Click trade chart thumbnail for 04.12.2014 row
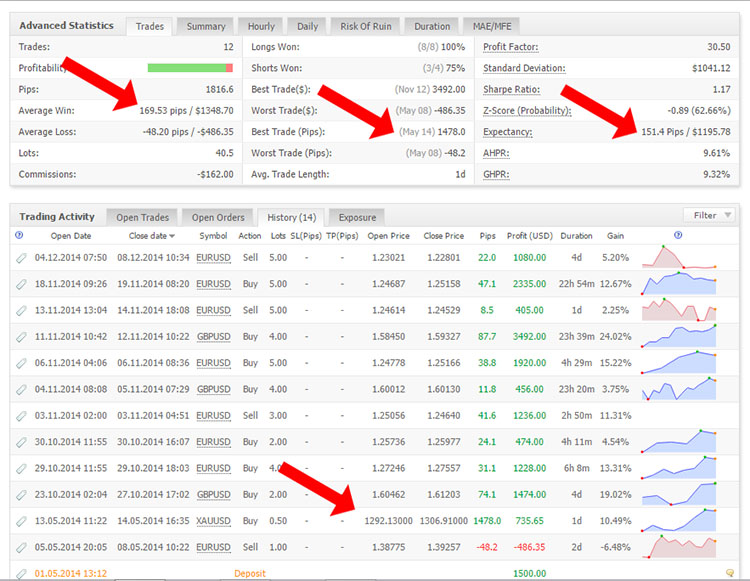 (679, 257)
